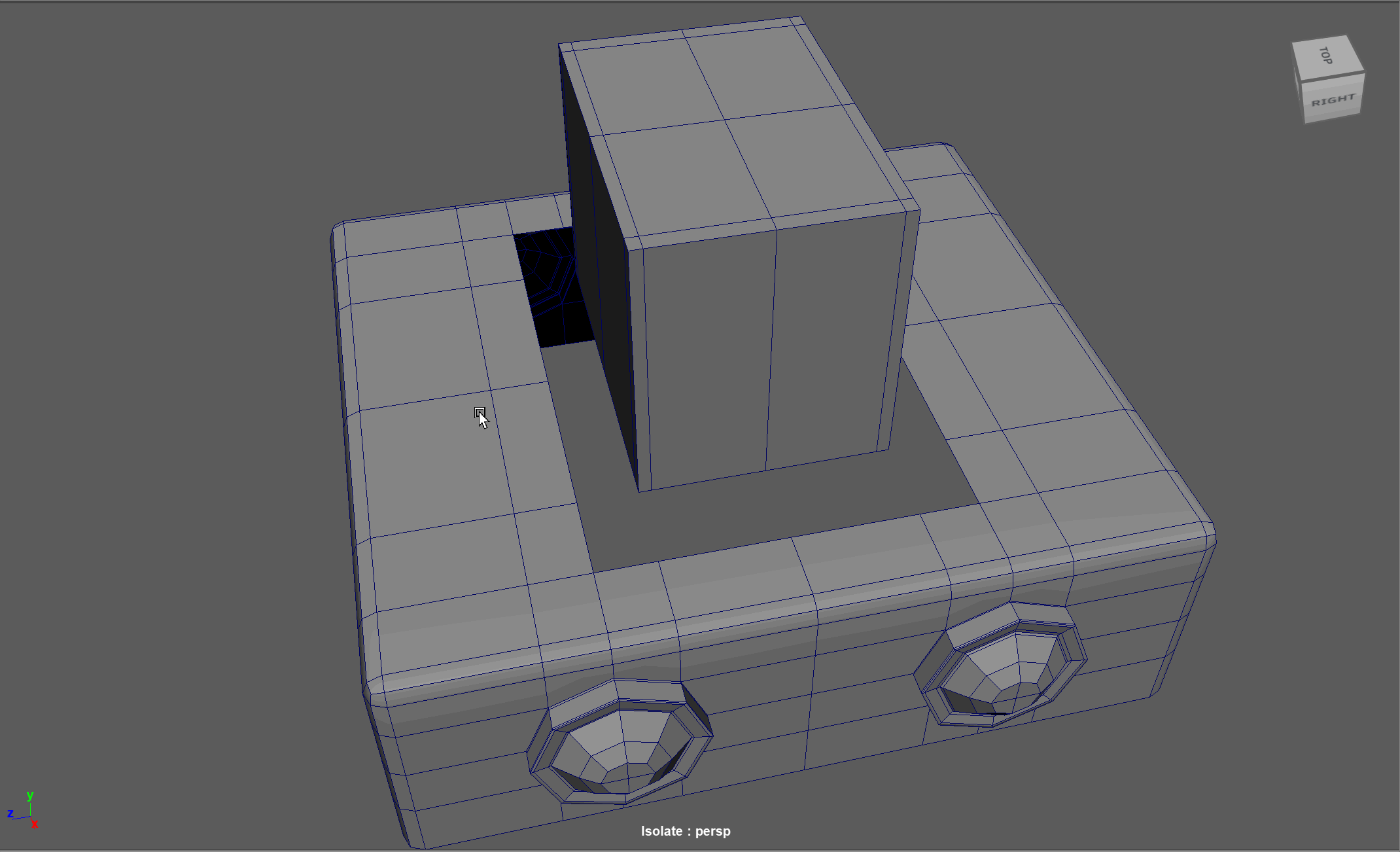Click the green Y axis label in gizmo

(30, 795)
